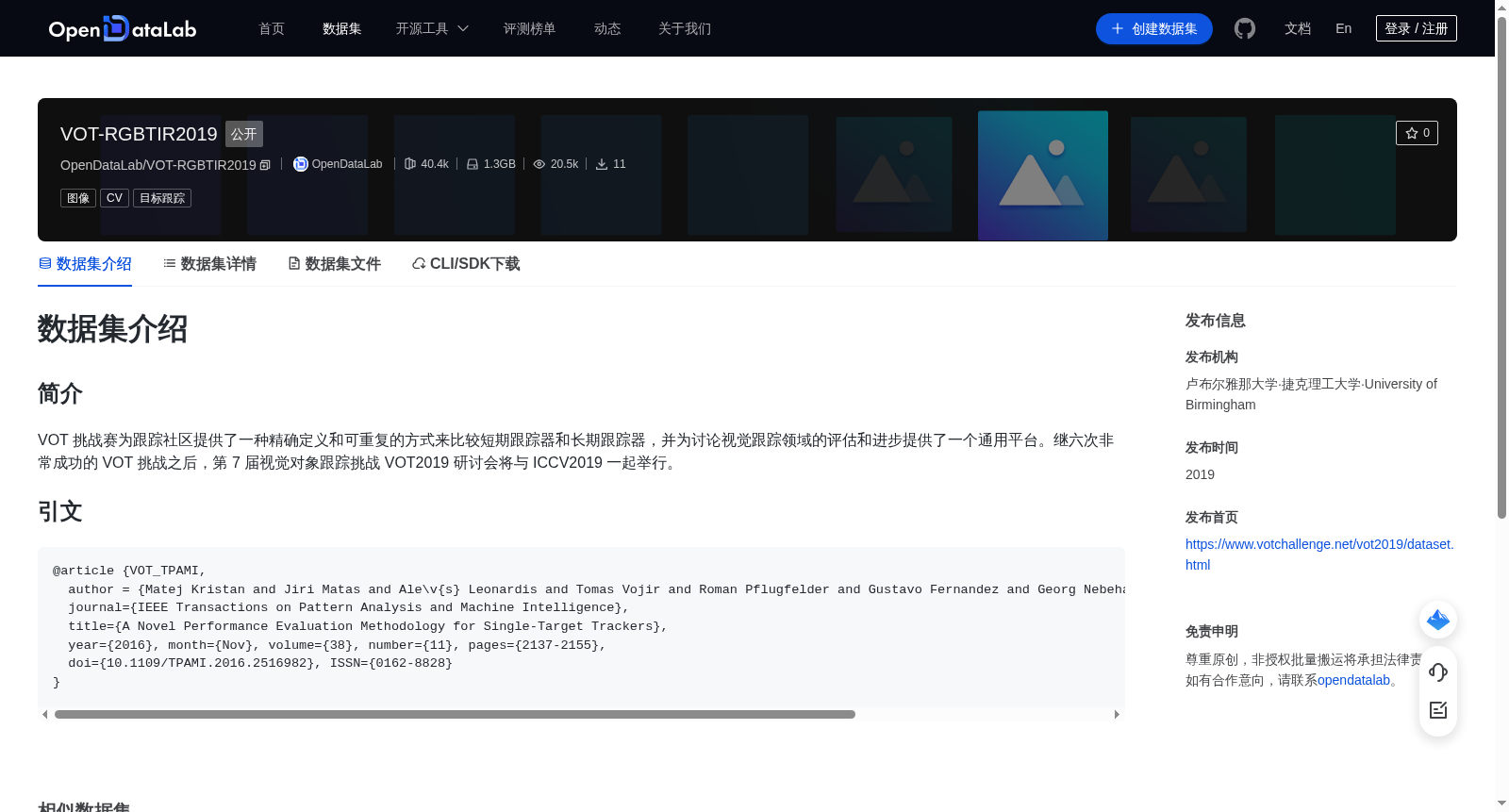Viewport: 1509px width, 812px height.
Task: Switch to 数据集文件 tab
Action: point(334,264)
